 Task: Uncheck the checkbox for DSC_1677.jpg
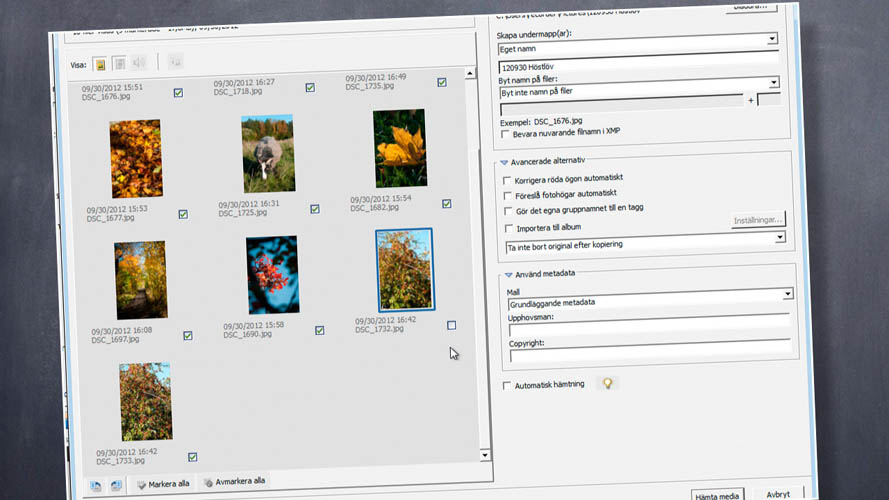(x=183, y=214)
